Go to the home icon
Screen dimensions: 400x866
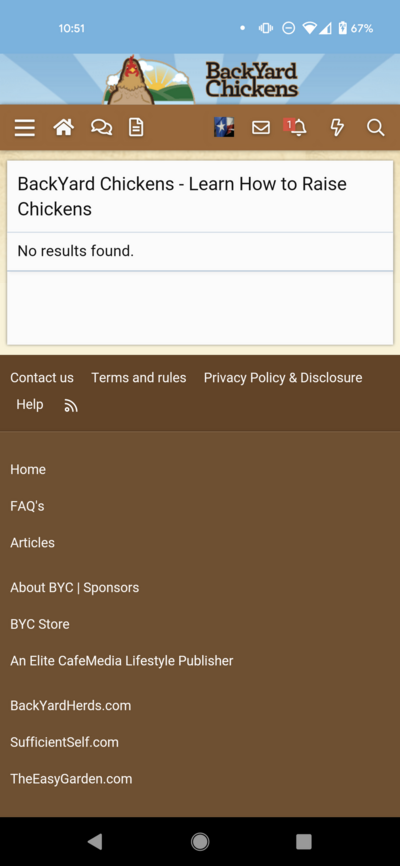[64, 128]
